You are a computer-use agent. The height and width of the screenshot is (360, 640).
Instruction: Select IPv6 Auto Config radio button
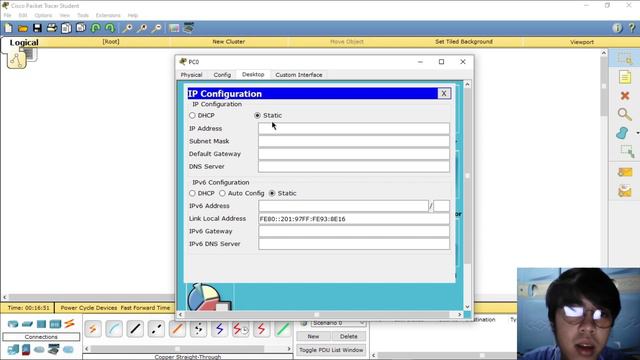[222, 193]
